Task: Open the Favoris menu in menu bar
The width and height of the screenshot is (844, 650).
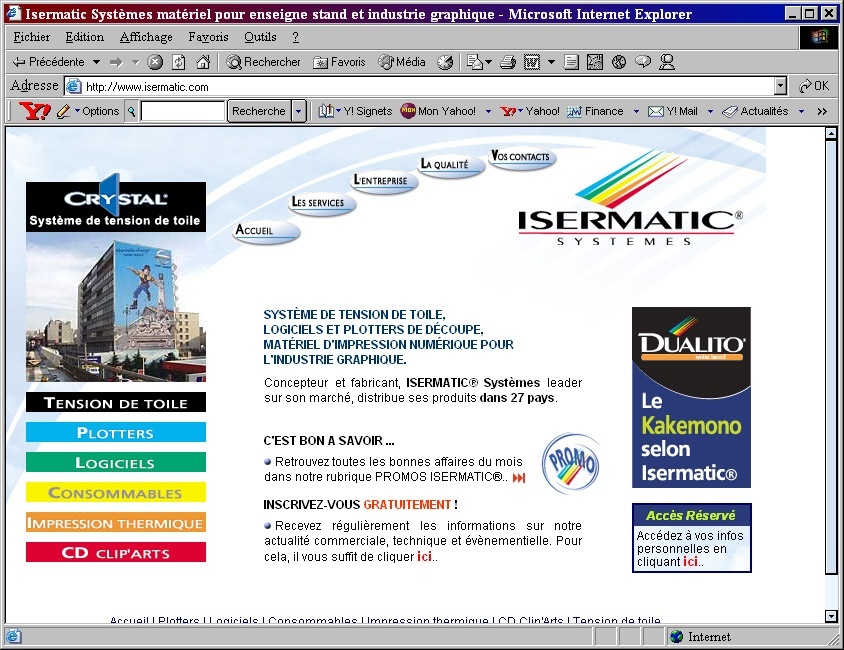Action: (x=208, y=37)
